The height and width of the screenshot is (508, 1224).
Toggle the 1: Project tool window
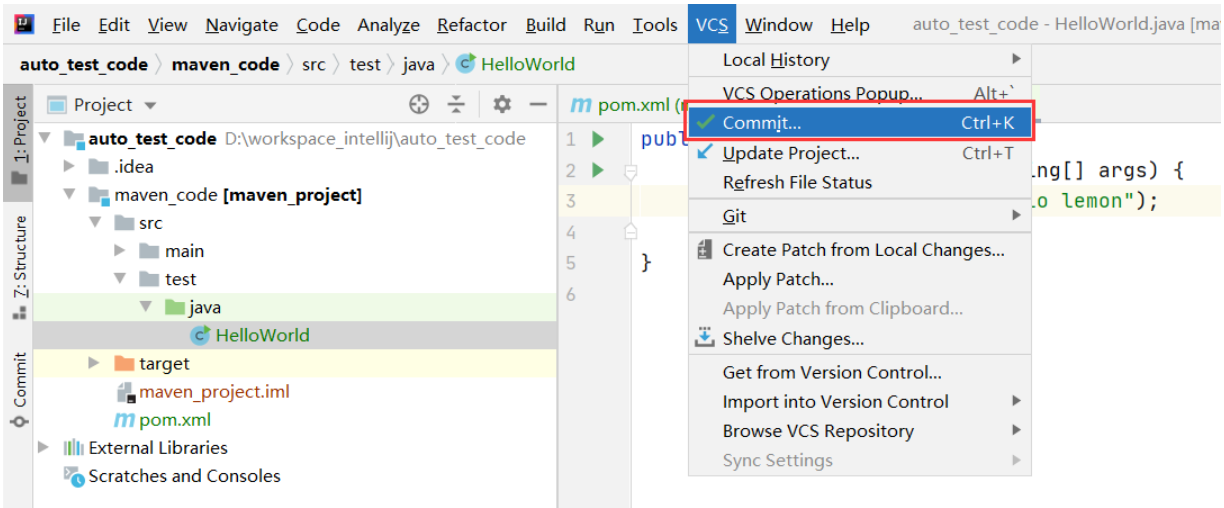click(x=19, y=140)
